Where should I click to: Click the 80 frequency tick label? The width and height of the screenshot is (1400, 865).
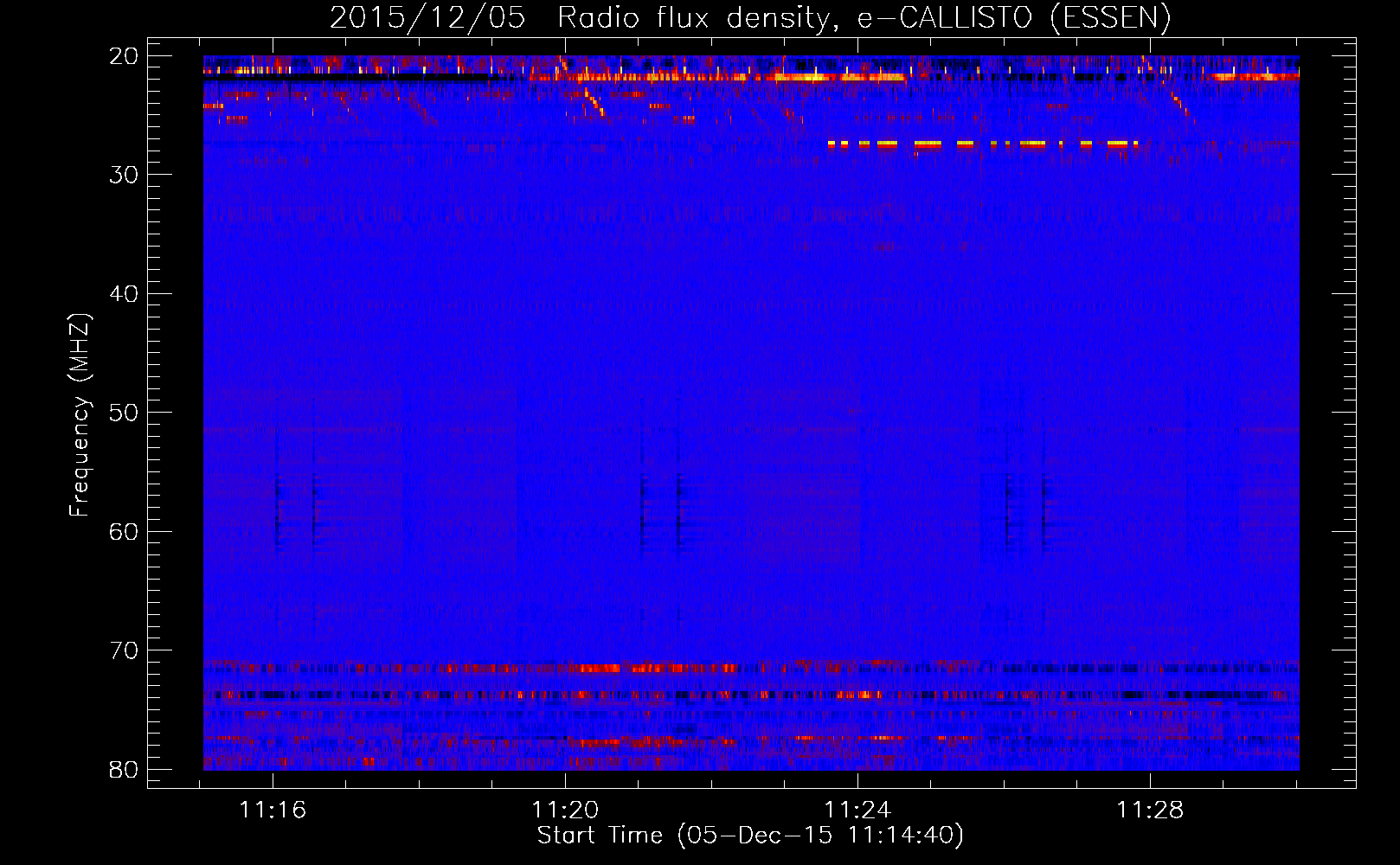[x=124, y=769]
